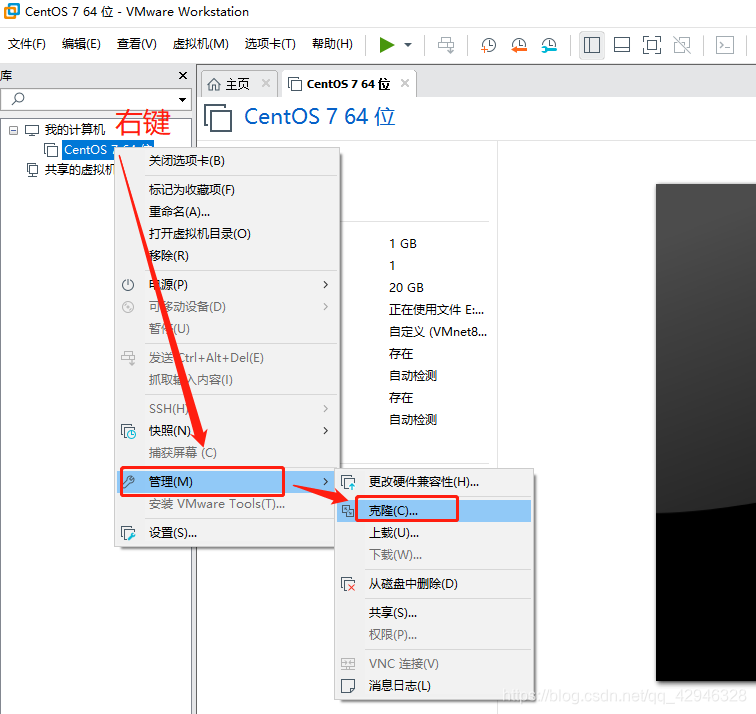Select 我的计算机 in the library tree

74,130
